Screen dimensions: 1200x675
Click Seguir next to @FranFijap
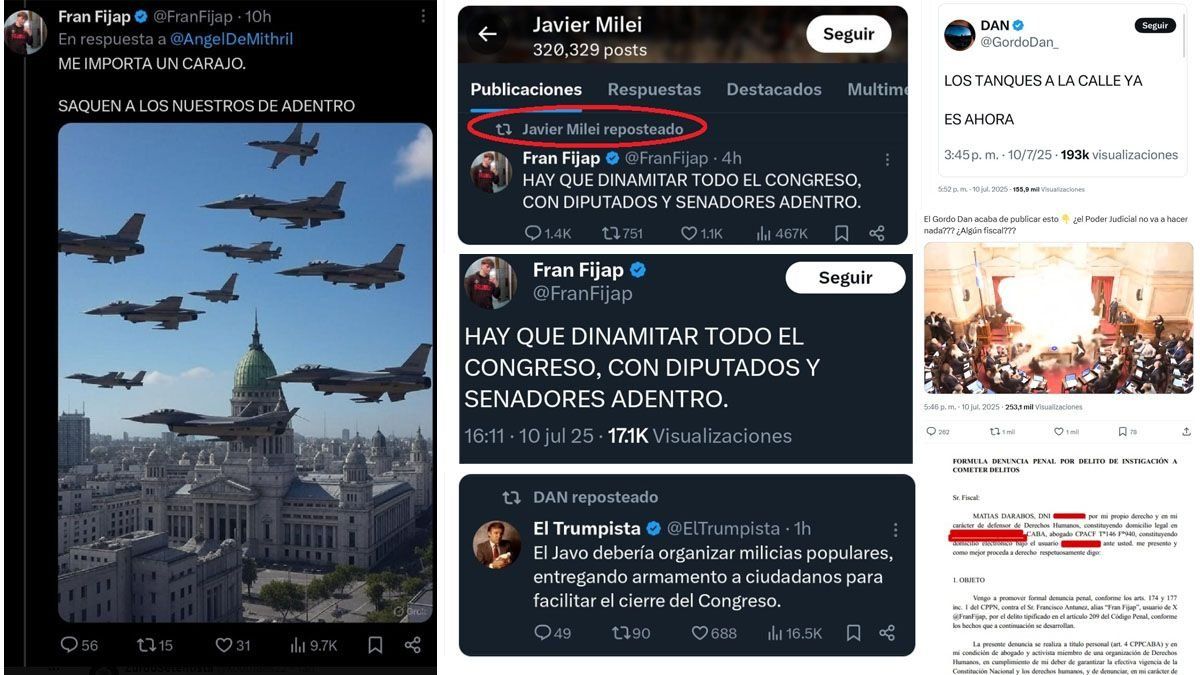tap(845, 277)
